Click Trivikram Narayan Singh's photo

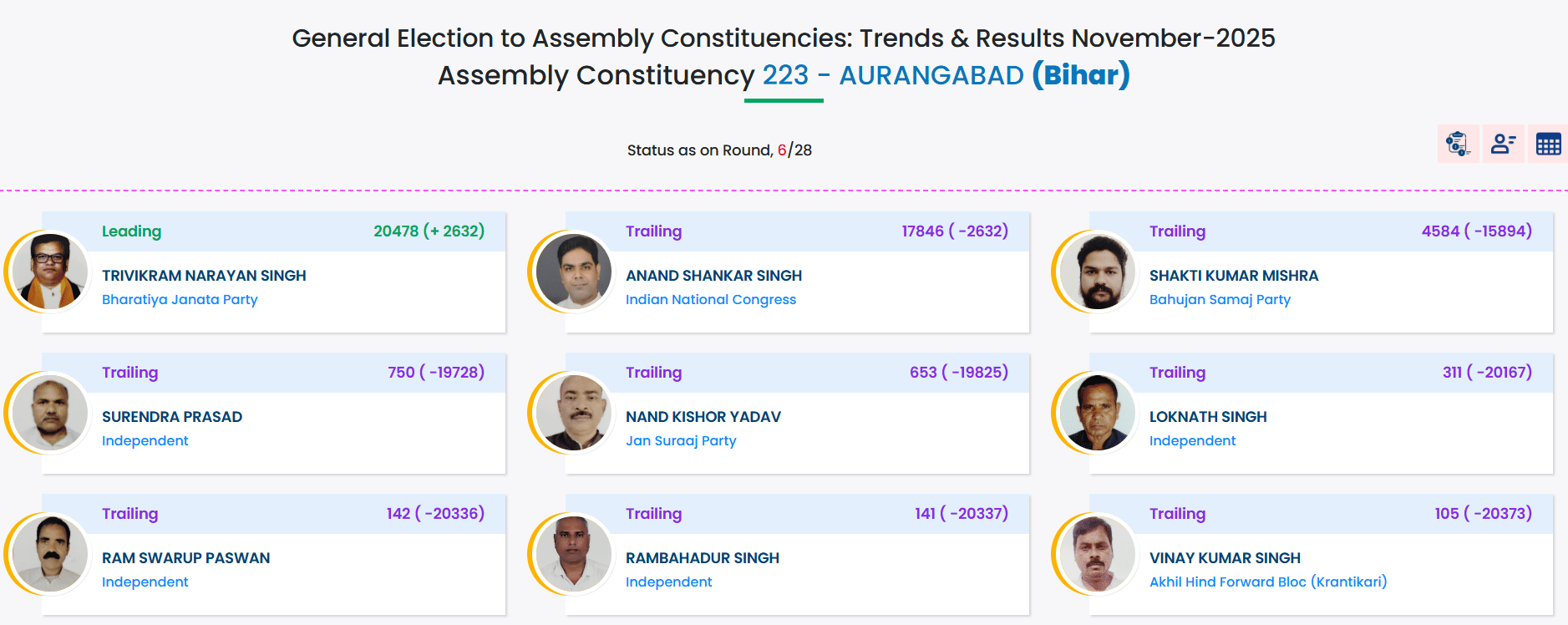point(50,272)
